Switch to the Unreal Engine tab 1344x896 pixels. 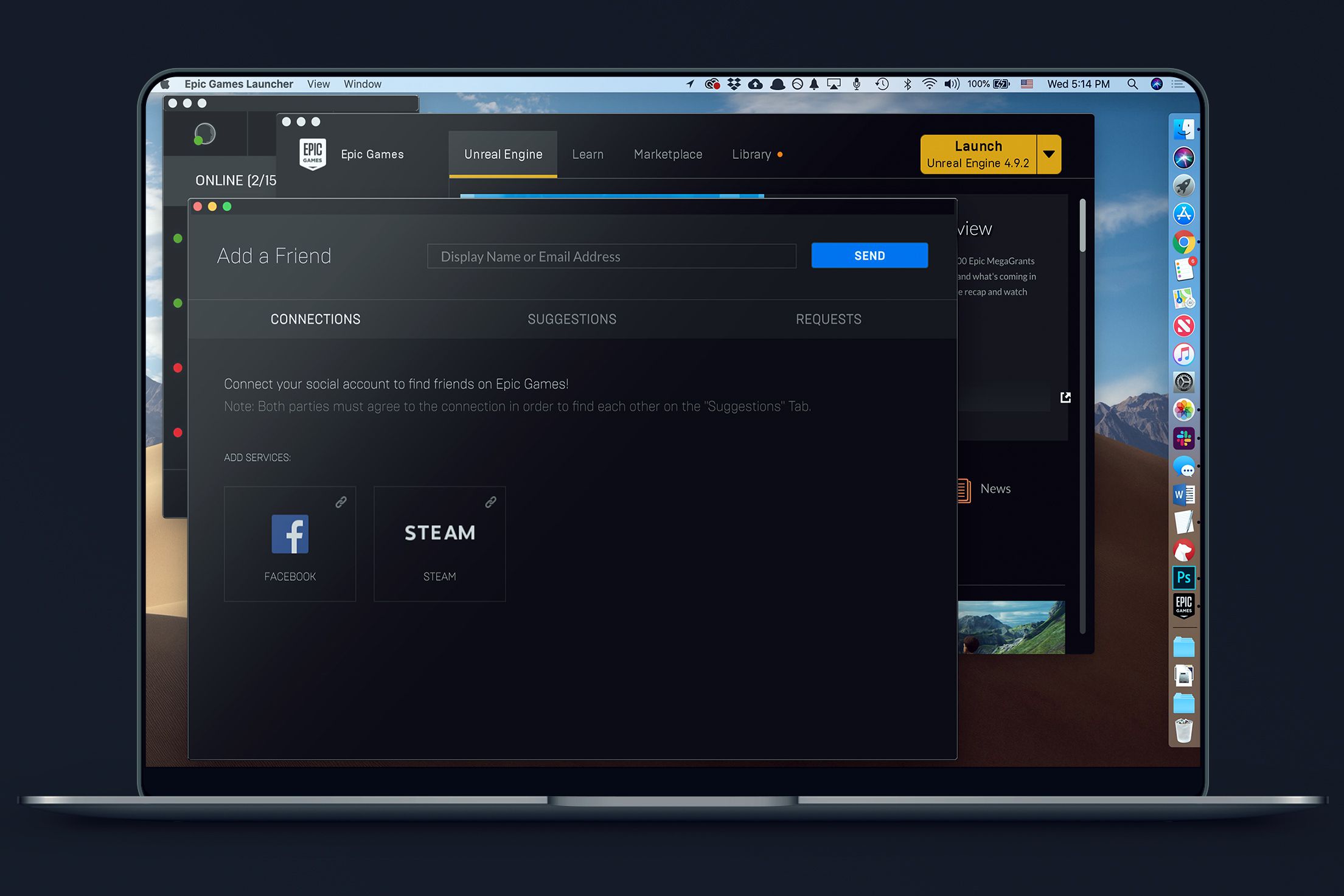502,153
